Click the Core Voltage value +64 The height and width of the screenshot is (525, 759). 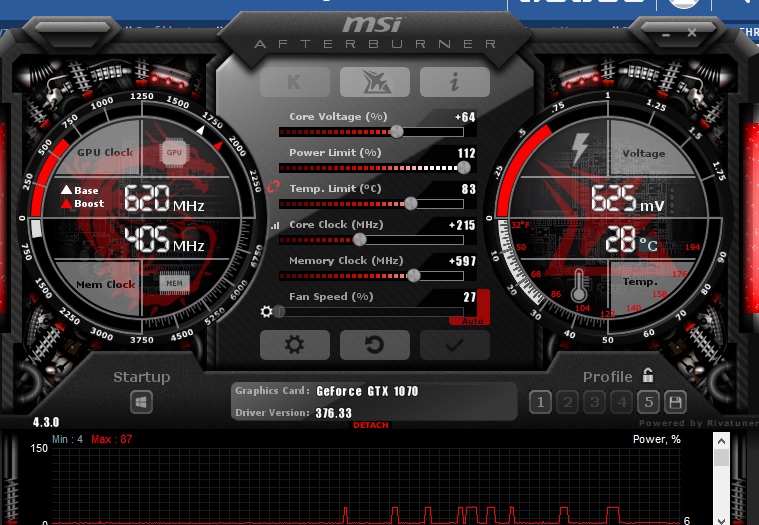pos(465,117)
